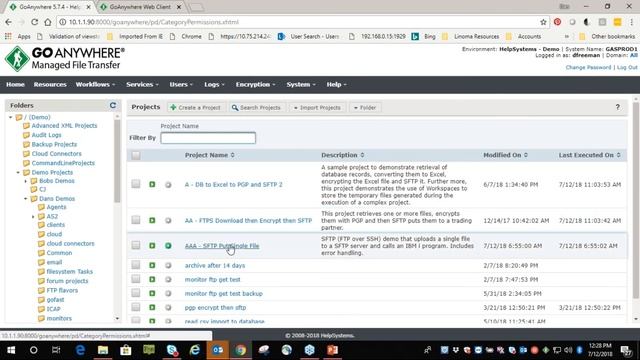Click the gray status icon for A - DB to Excel project
This screenshot has height=360, width=640.
(x=168, y=185)
